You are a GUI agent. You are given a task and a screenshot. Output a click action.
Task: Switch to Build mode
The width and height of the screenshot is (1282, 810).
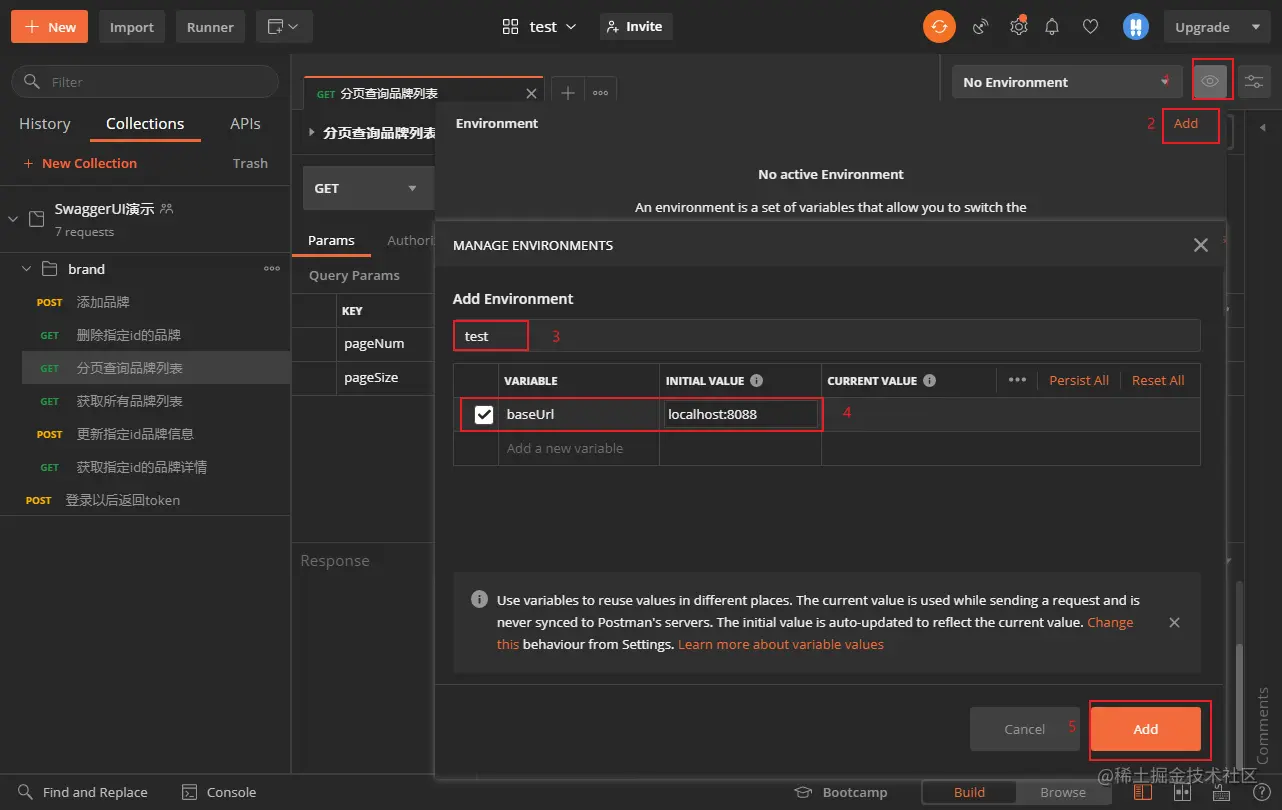(969, 792)
